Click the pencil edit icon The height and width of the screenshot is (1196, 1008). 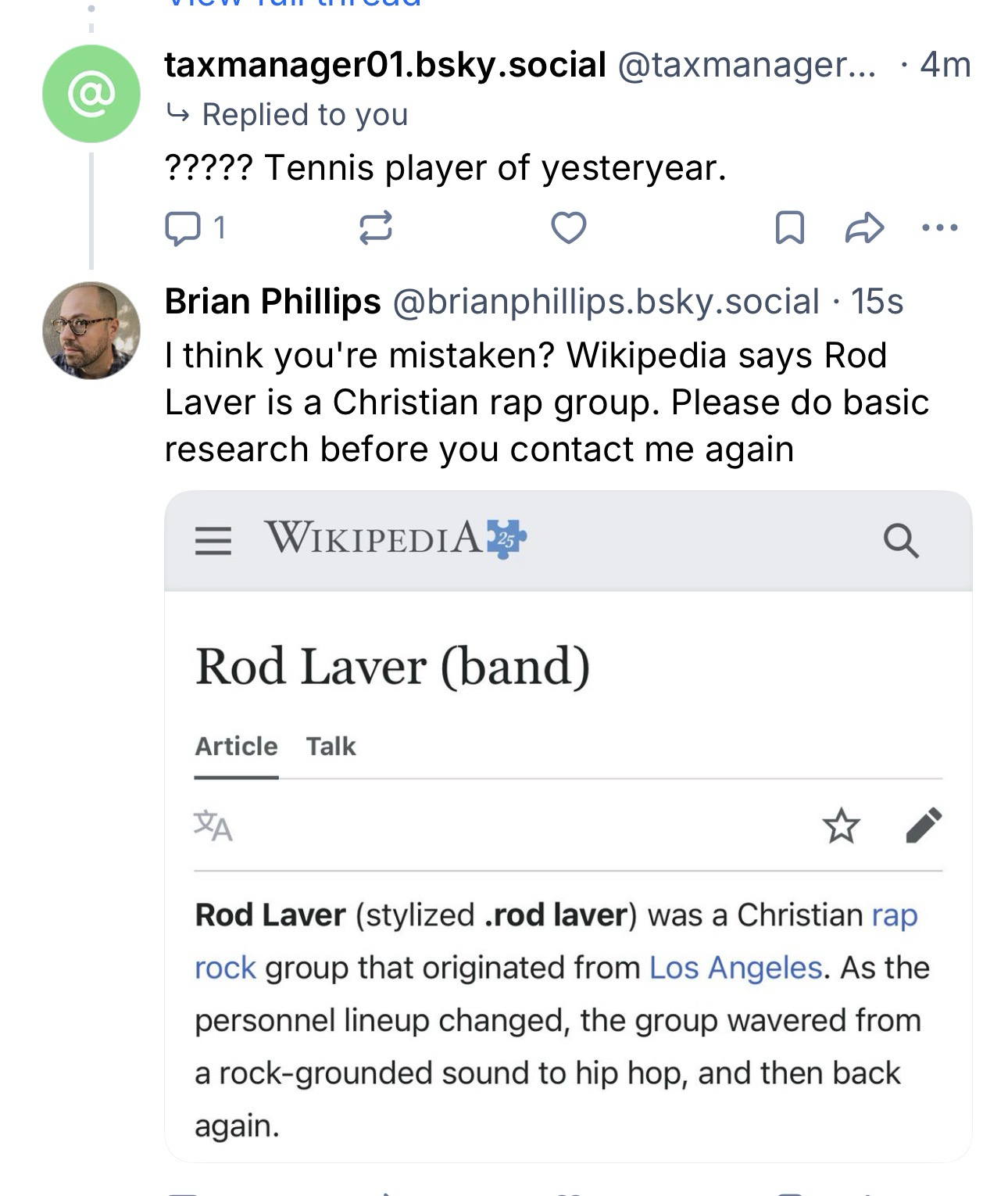[924, 825]
